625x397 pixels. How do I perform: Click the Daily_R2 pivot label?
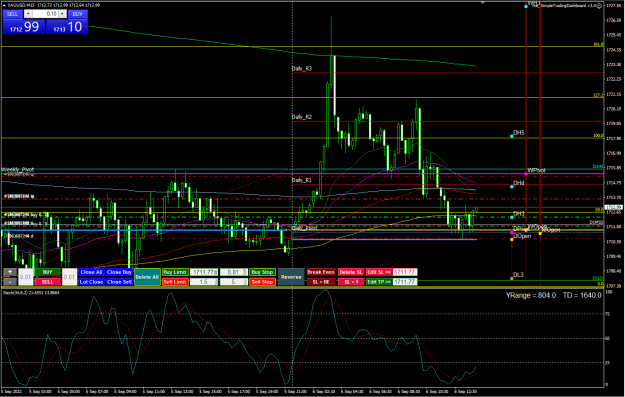(302, 117)
